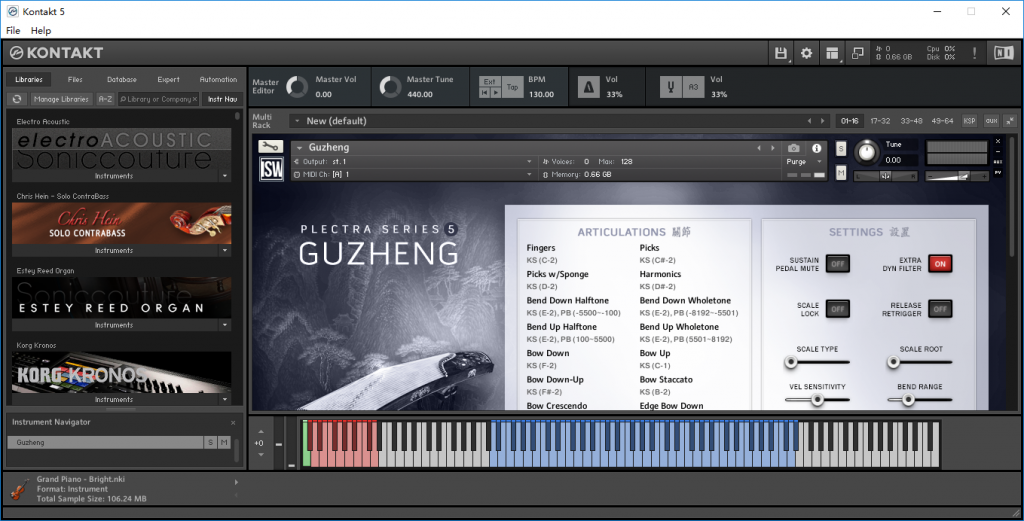Click the metronome icon
This screenshot has width=1024, height=521.
click(x=588, y=87)
